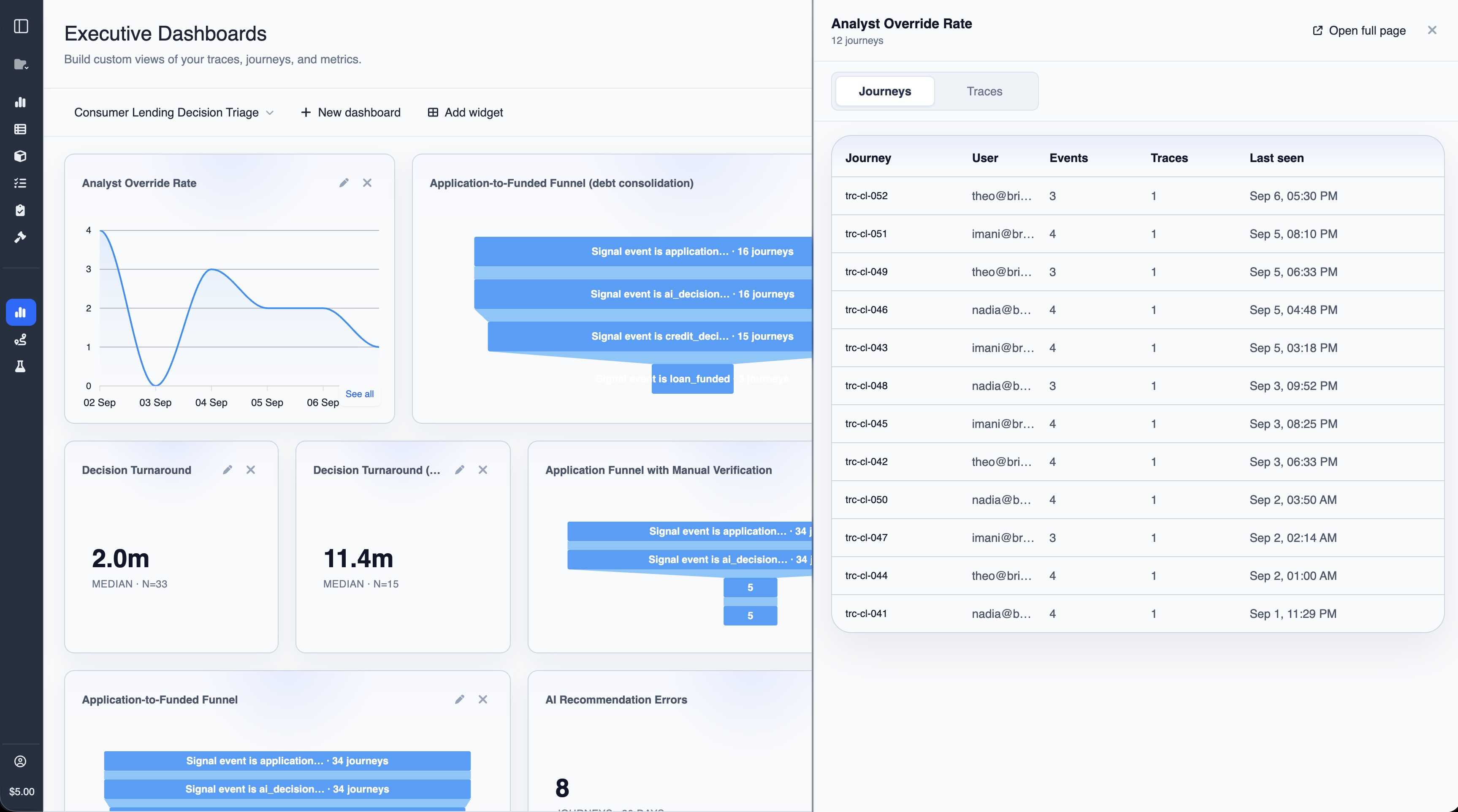Edit the Decision Turnaround 11.4m widget
Image resolution: width=1458 pixels, height=812 pixels.
tap(460, 470)
